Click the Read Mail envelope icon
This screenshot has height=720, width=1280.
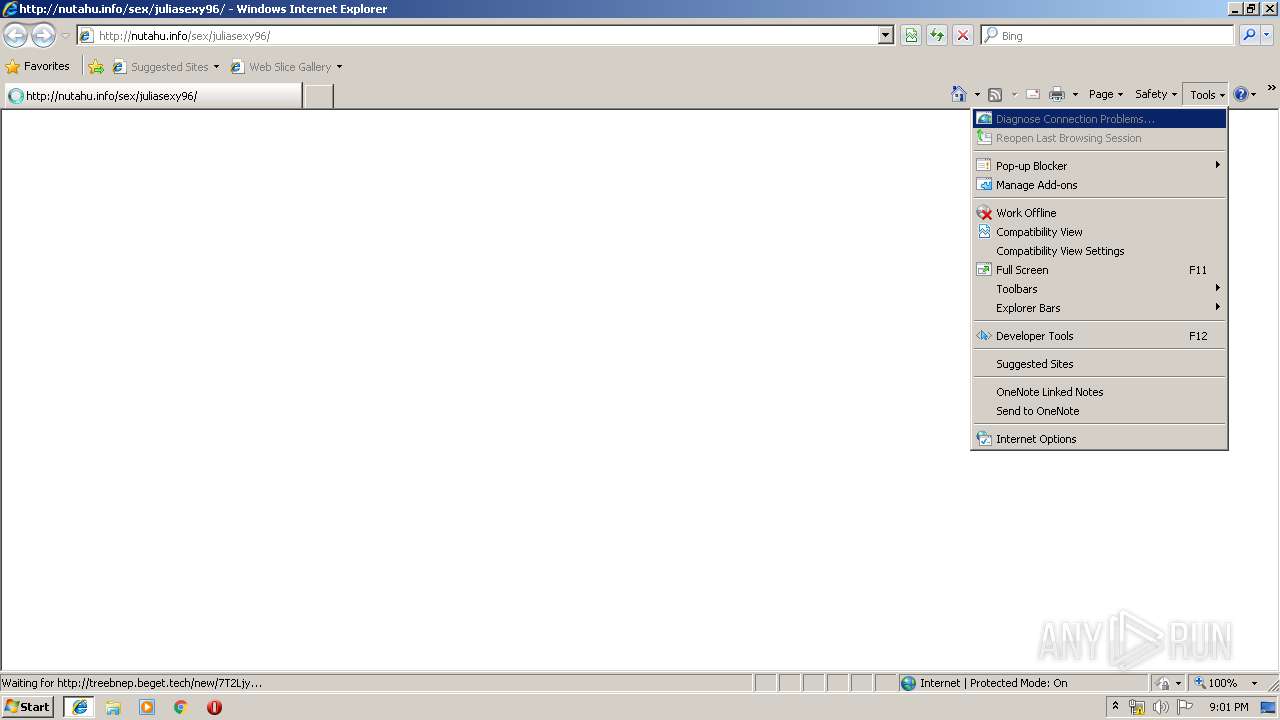pyautogui.click(x=1033, y=94)
